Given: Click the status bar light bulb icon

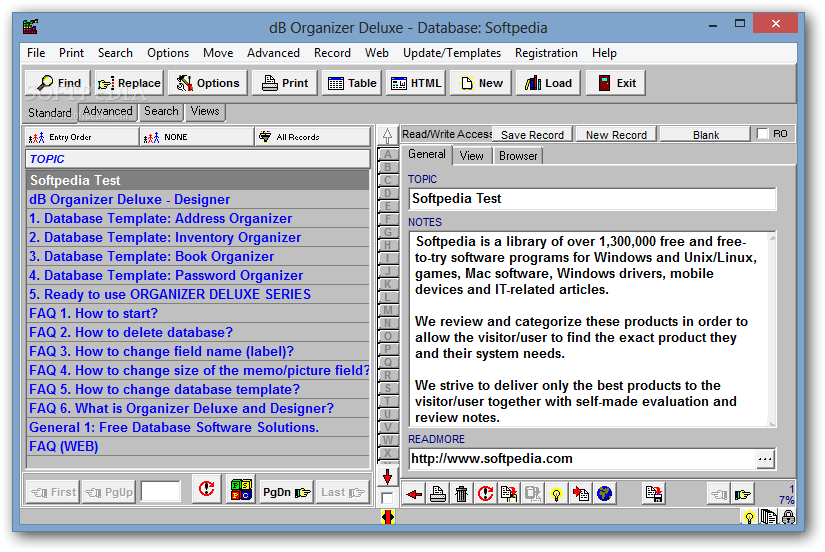Looking at the screenshot, I should point(749,517).
